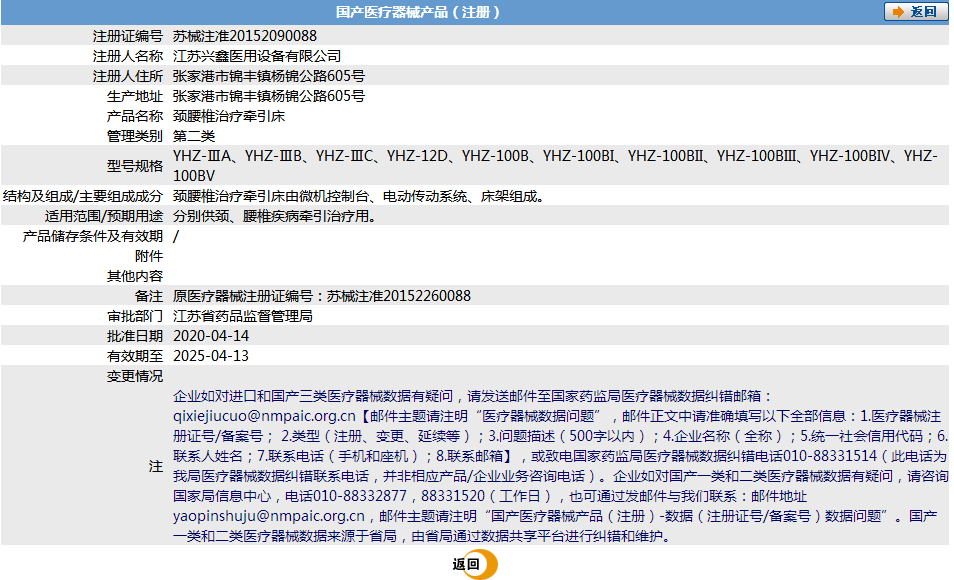Screen dimensions: 954x580
Task: Click management category value 第二类
Action: [194, 136]
